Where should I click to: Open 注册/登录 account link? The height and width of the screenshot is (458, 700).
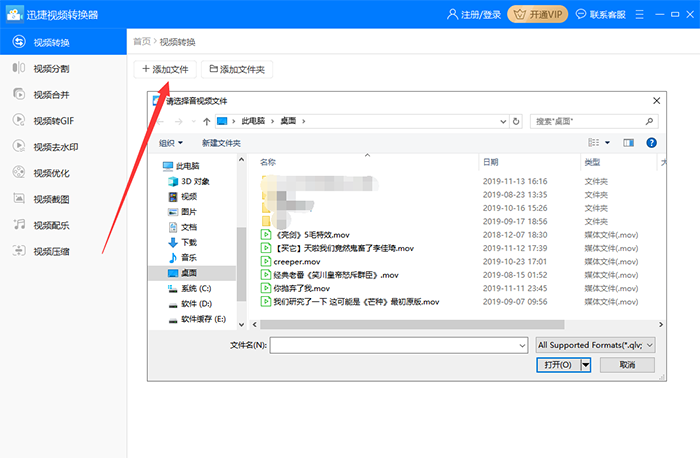tap(474, 15)
